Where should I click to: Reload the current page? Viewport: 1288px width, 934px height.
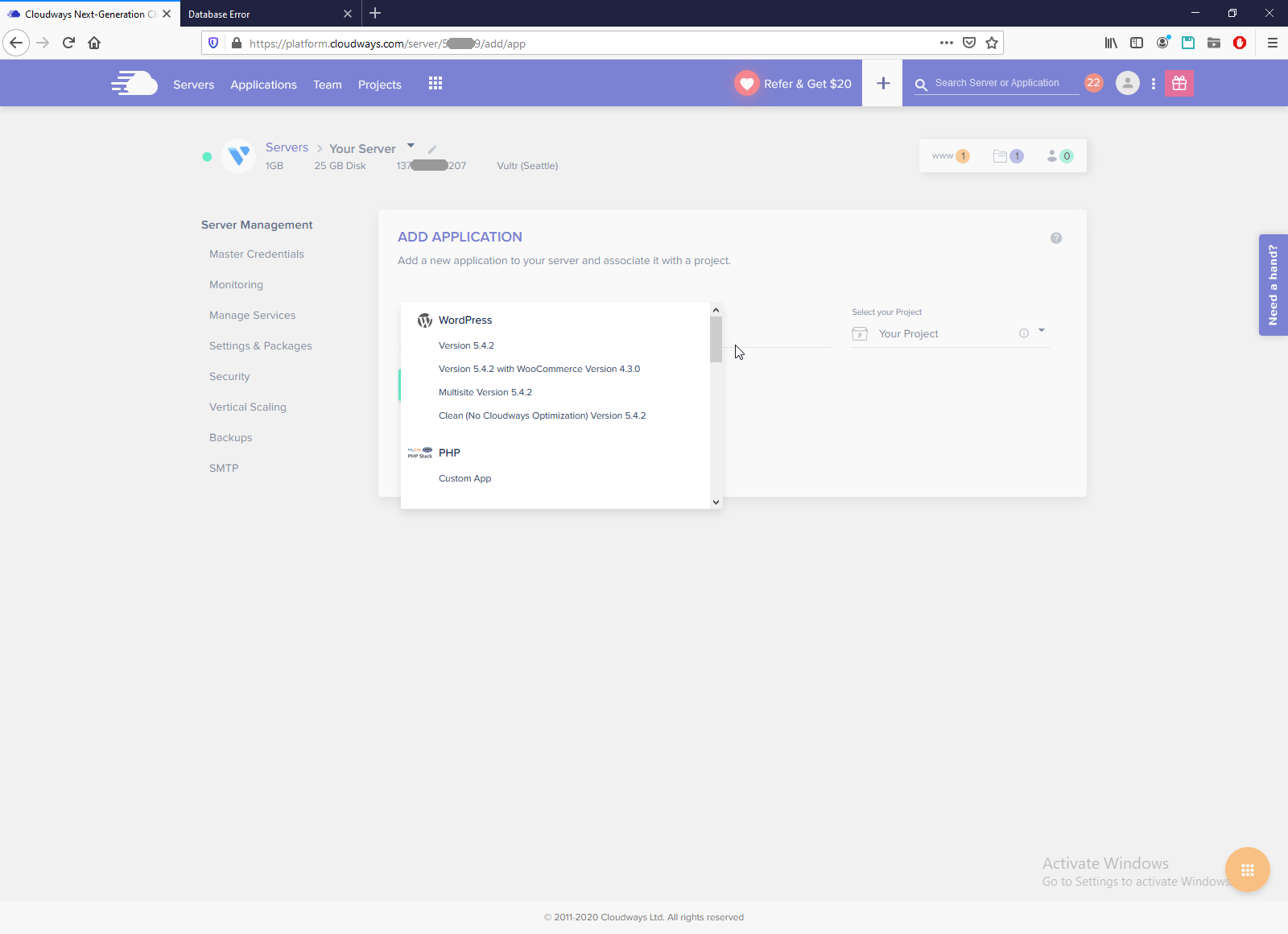[68, 43]
